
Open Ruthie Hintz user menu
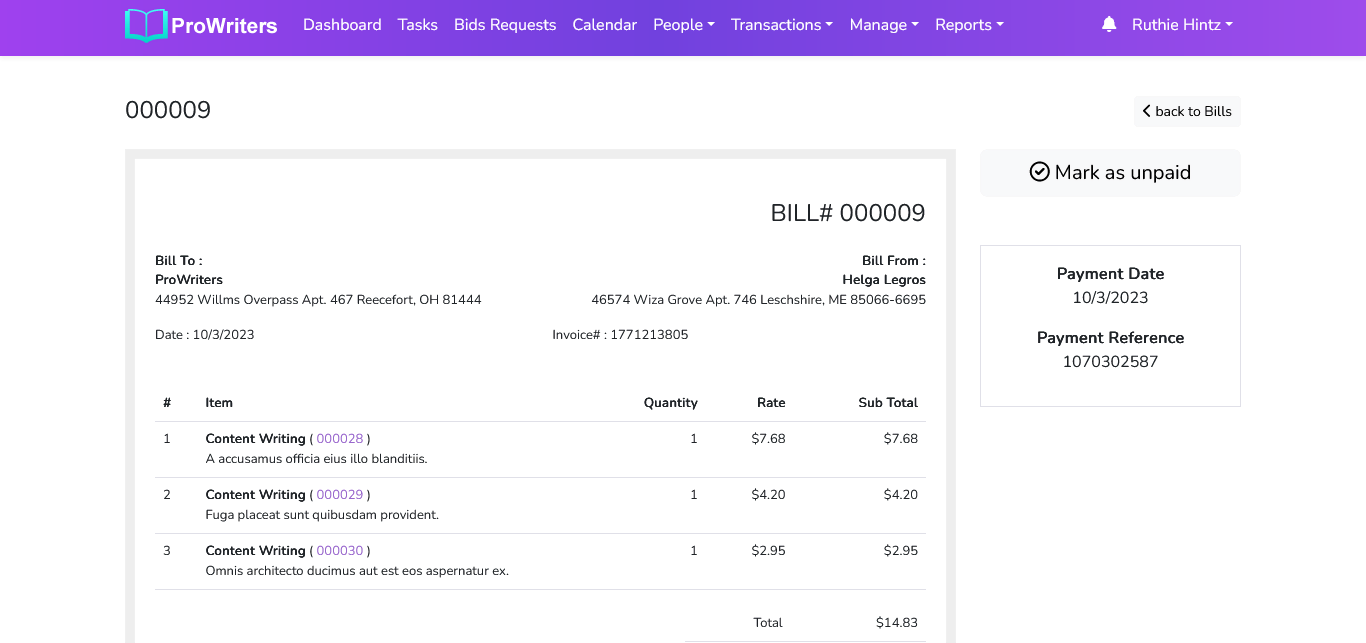(x=1181, y=25)
